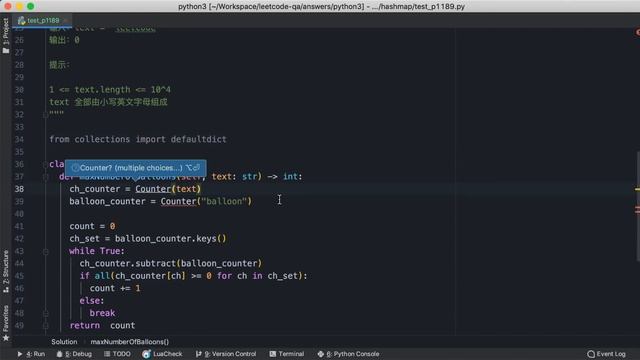This screenshot has height=360, width=640.
Task: Collapse the while loop at line 43
Action: (46, 251)
